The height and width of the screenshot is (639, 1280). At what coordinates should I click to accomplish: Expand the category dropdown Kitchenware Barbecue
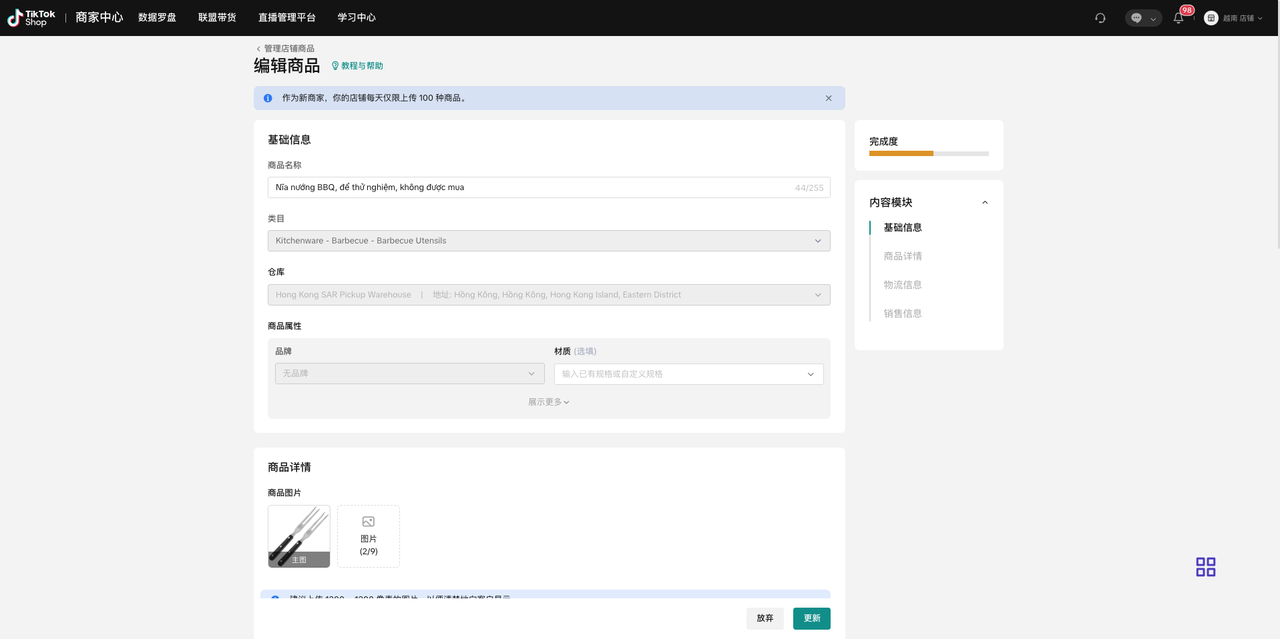(x=548, y=241)
